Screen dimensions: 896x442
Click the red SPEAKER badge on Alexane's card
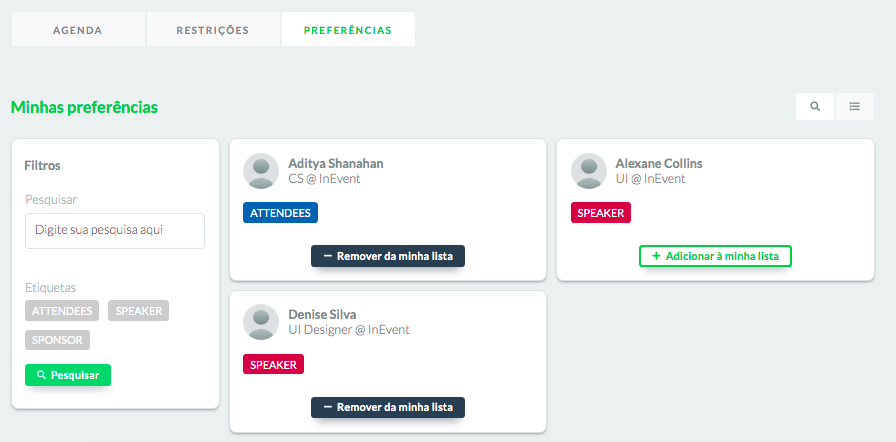coord(601,212)
